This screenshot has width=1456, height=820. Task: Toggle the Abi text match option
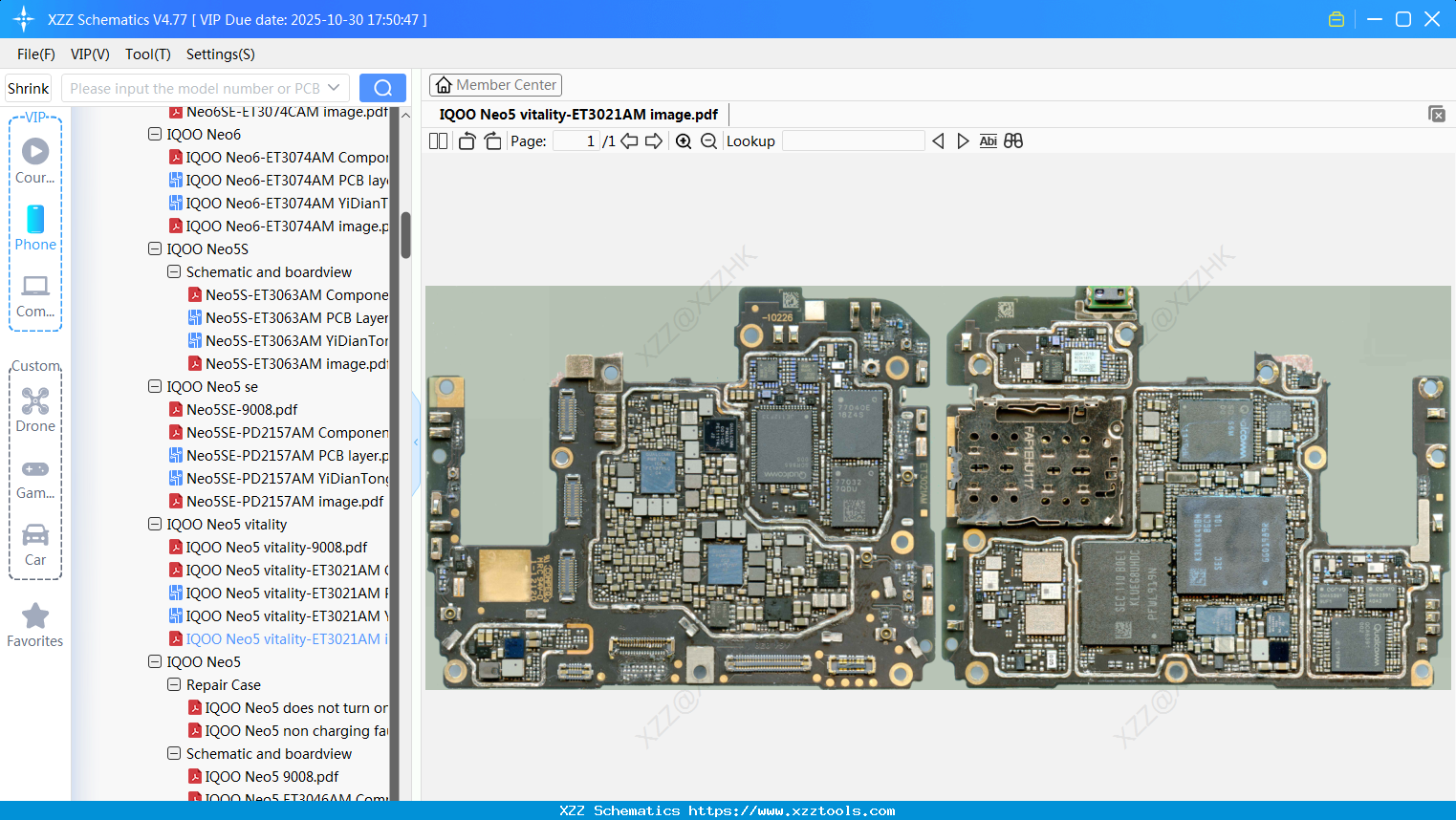tap(988, 141)
